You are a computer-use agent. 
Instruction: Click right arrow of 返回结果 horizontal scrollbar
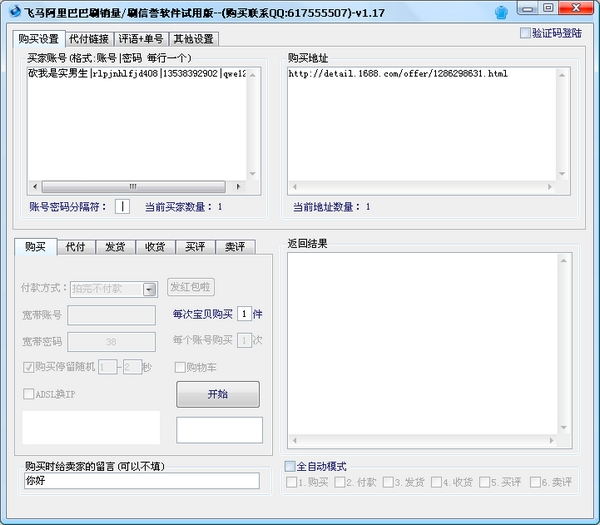[x=551, y=440]
